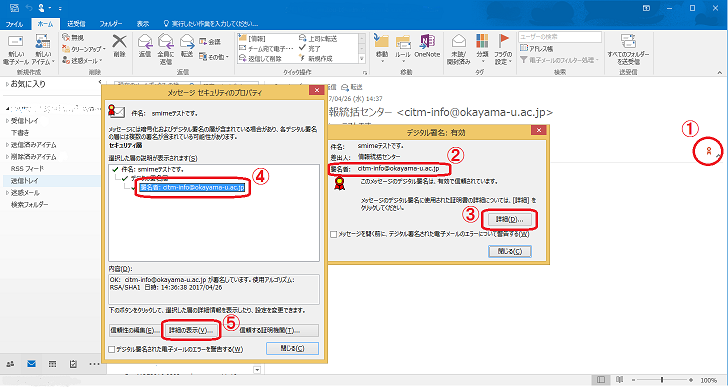Click the ルール rules icon
The width and height of the screenshot is (728, 387).
pos(403,41)
